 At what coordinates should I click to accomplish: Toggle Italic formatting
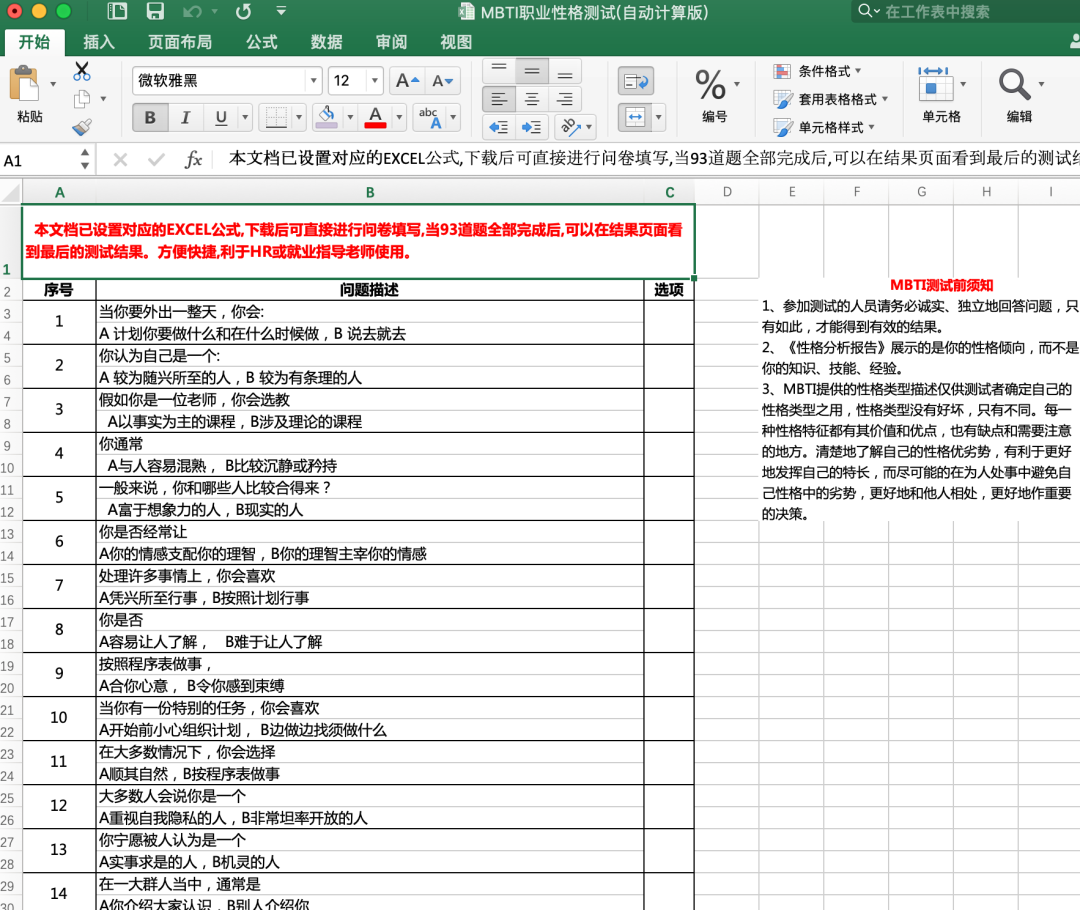185,117
